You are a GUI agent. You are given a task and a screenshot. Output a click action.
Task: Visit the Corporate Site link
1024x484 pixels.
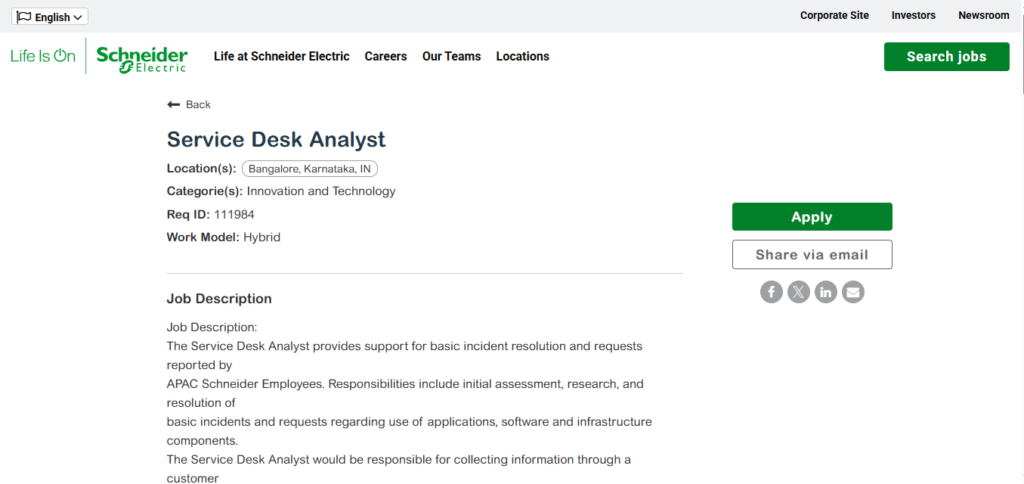tap(835, 16)
